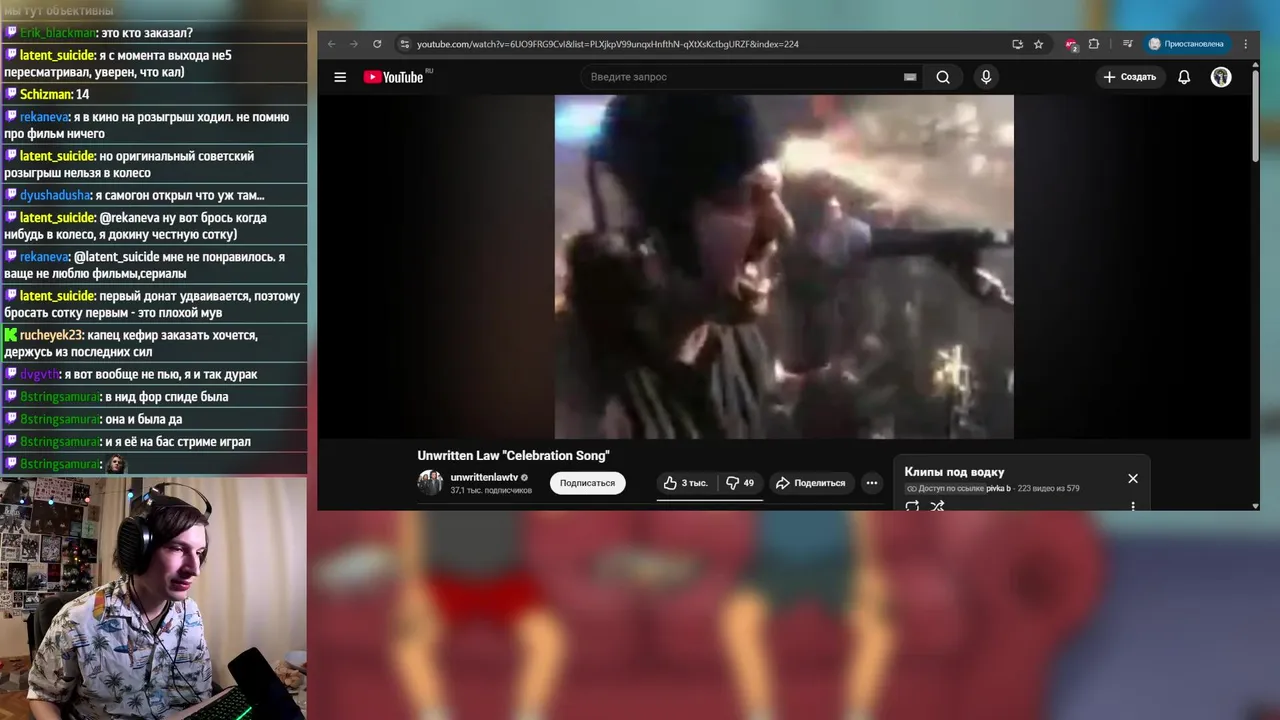The width and height of the screenshot is (1280, 720).
Task: Like the video showing 3 тыс.
Action: (x=686, y=483)
